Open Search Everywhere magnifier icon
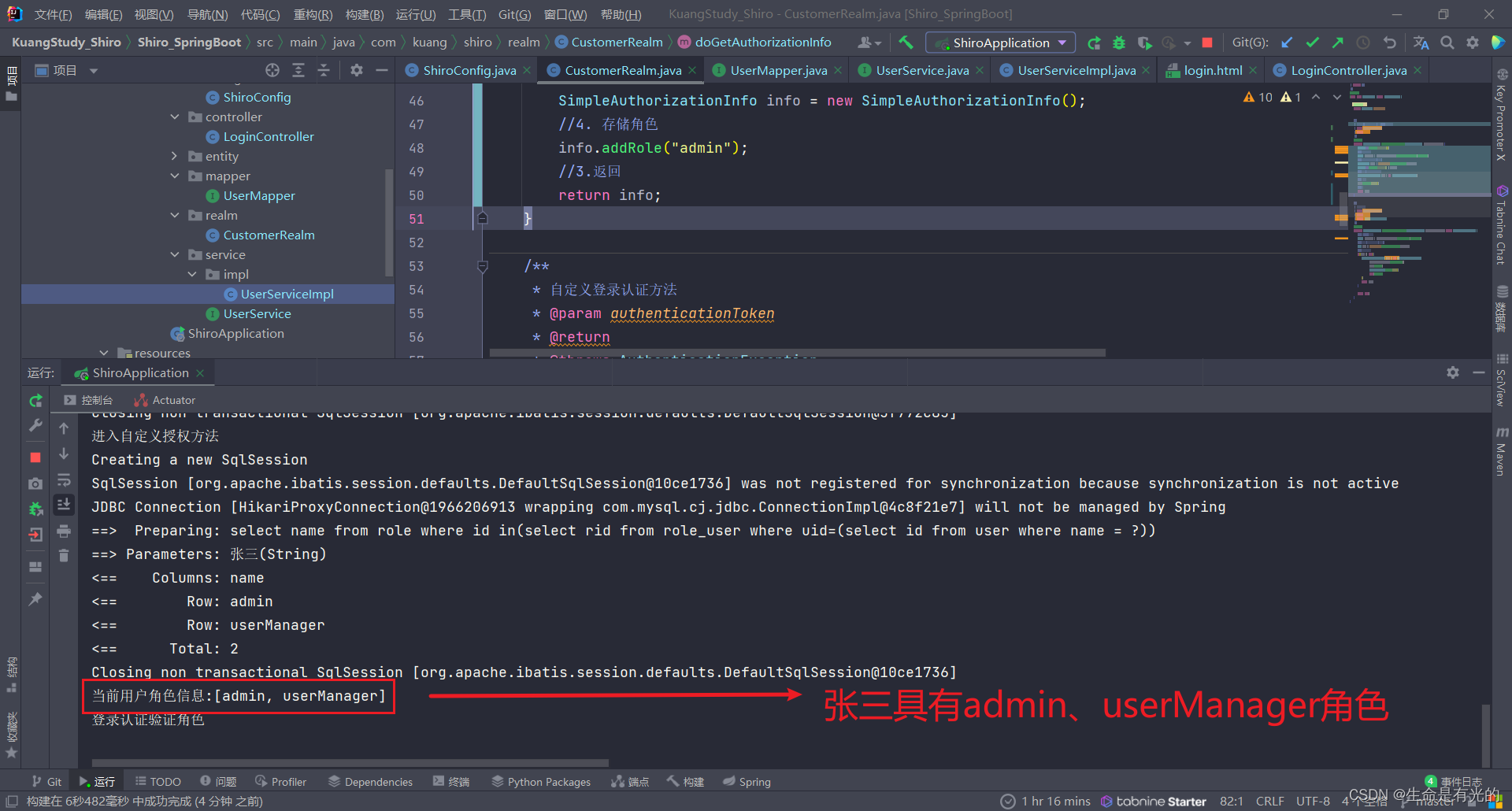This screenshot has width=1512, height=811. (1447, 43)
